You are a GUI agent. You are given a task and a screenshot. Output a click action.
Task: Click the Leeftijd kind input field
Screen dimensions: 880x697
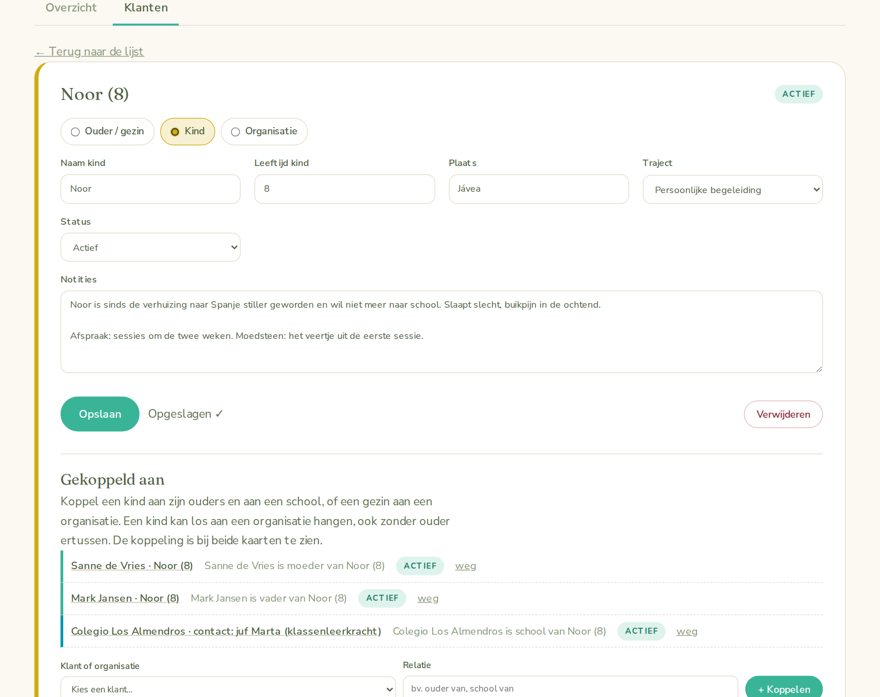click(345, 189)
